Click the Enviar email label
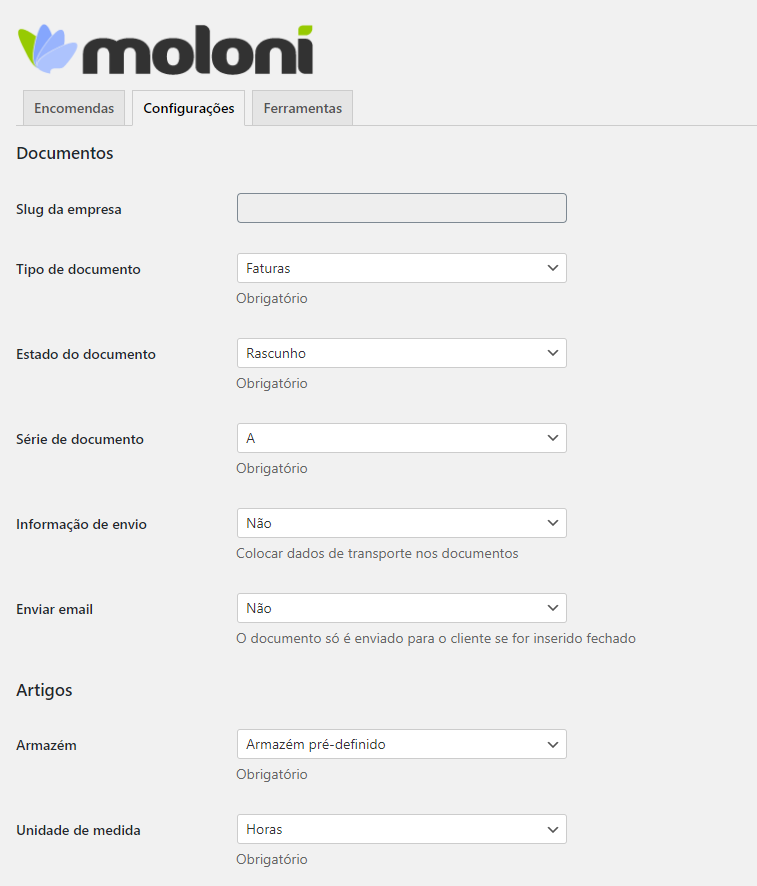The height and width of the screenshot is (886, 757). pos(54,609)
